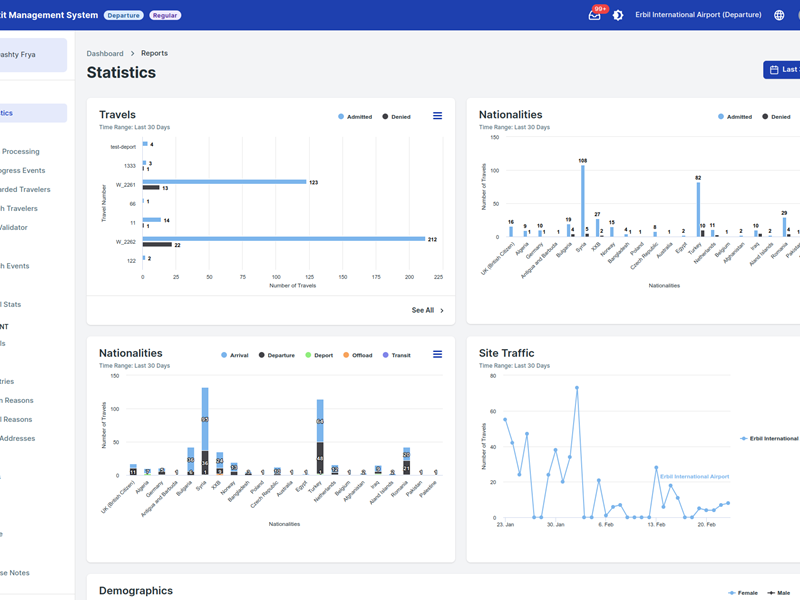Toggle Transit series in Nationalities legend
800x600 pixels.
[x=396, y=355]
